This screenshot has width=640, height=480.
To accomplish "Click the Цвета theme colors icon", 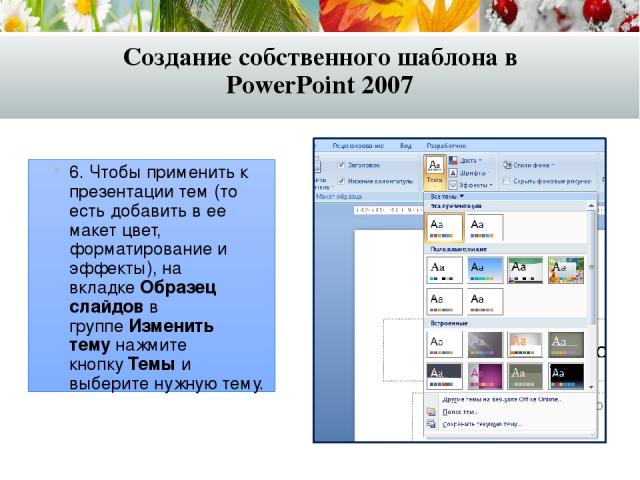I will 453,160.
